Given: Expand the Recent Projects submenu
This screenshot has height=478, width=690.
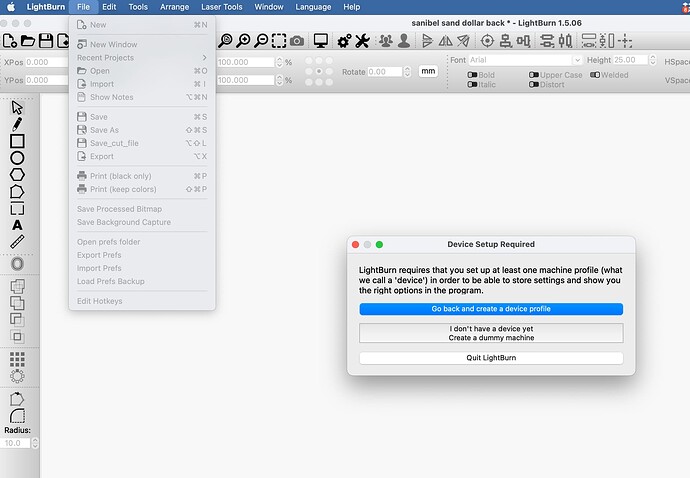Looking at the screenshot, I should pos(142,58).
